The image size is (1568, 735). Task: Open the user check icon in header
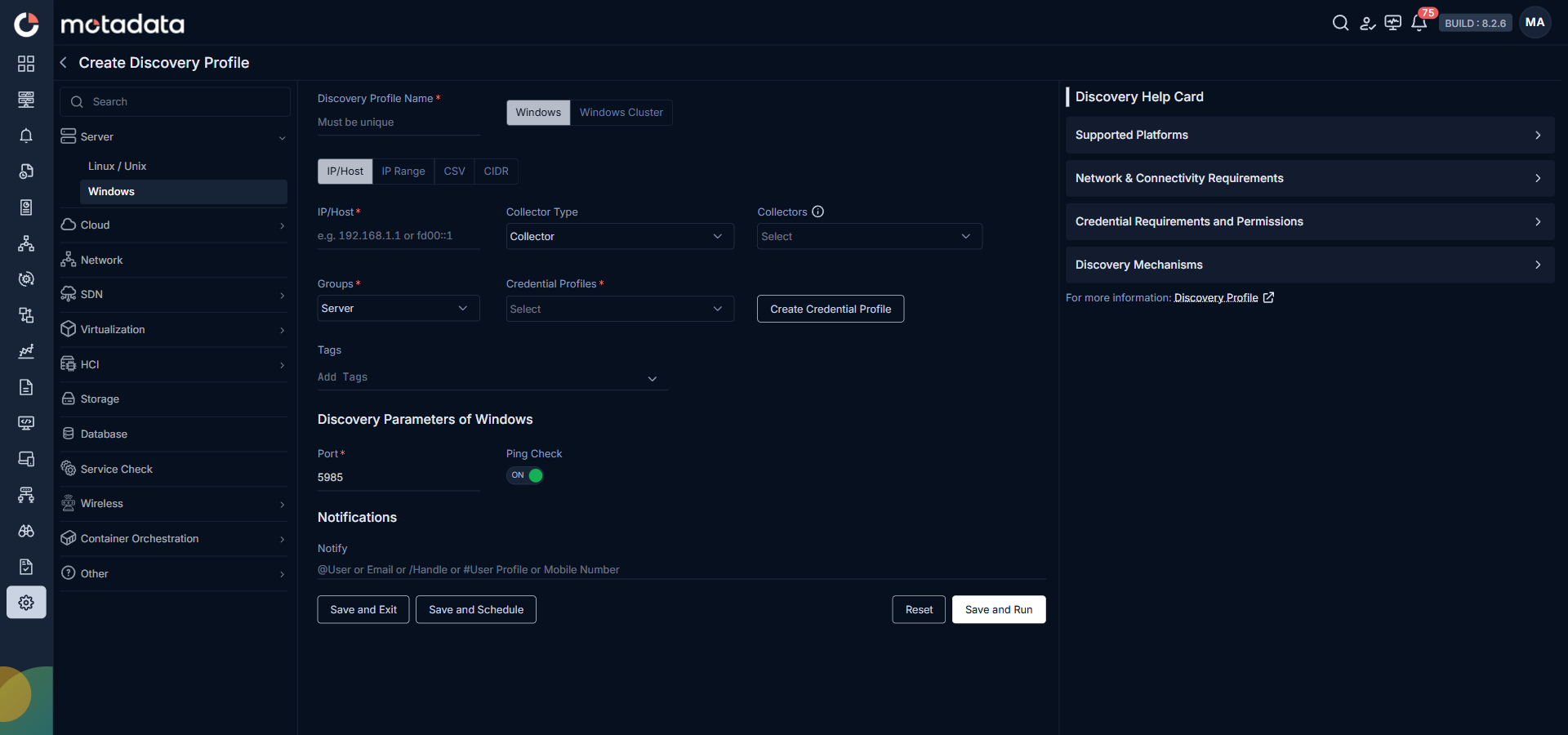coord(1367,23)
